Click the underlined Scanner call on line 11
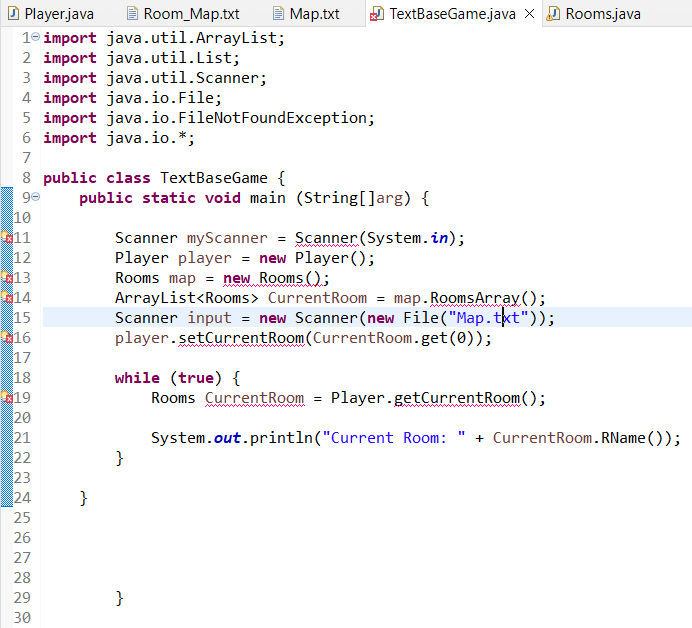Viewport: 692px width, 628px height. tap(326, 238)
